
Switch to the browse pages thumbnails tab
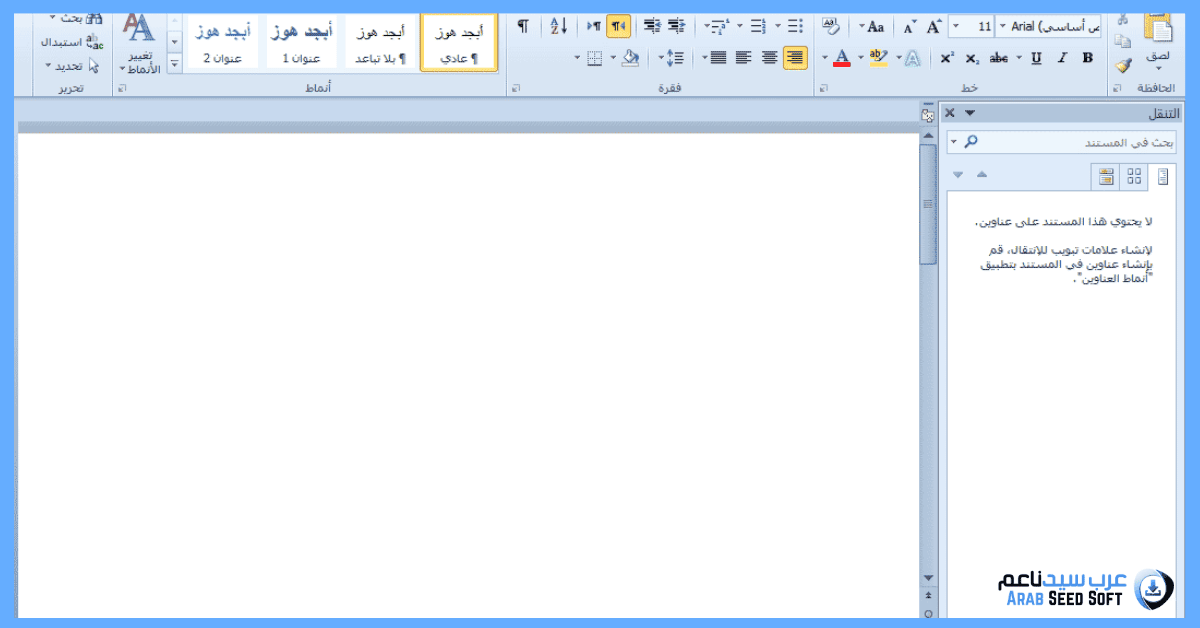[x=1134, y=177]
